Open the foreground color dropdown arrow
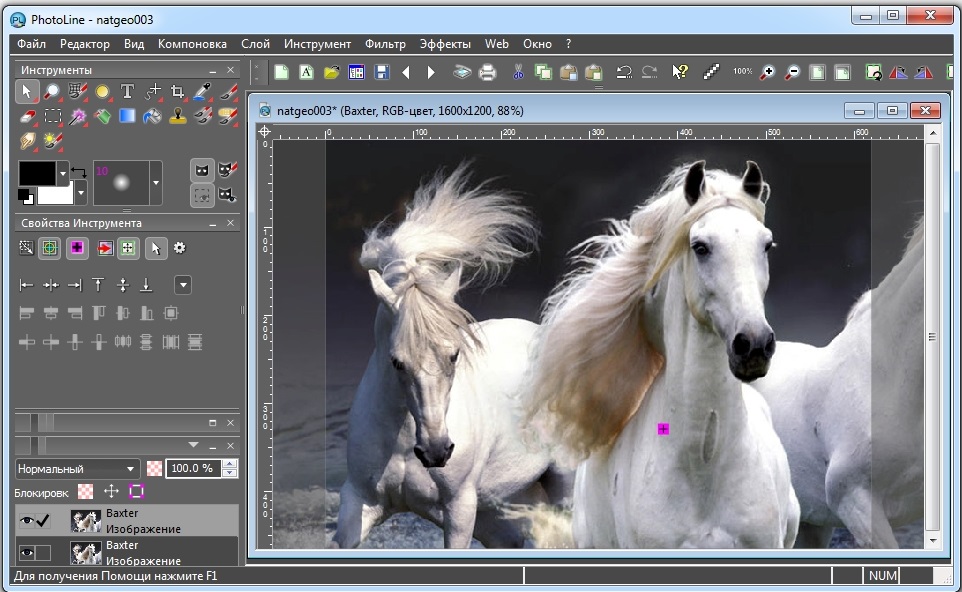 coord(63,172)
